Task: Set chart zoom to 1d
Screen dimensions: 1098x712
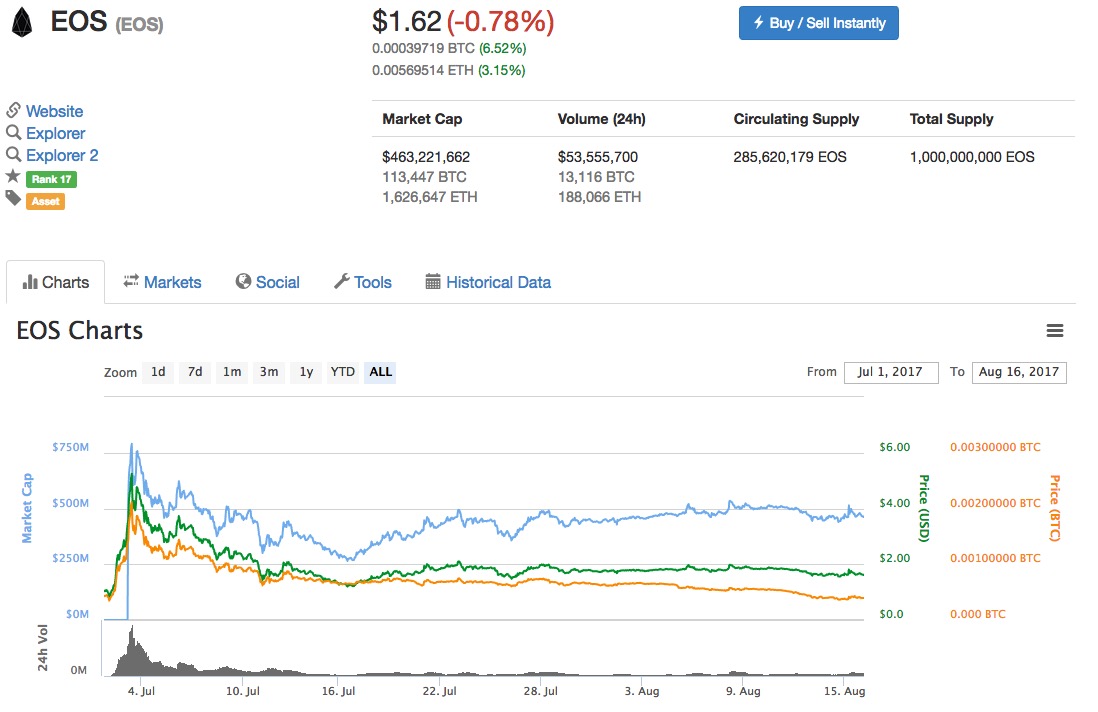Action: pyautogui.click(x=158, y=372)
